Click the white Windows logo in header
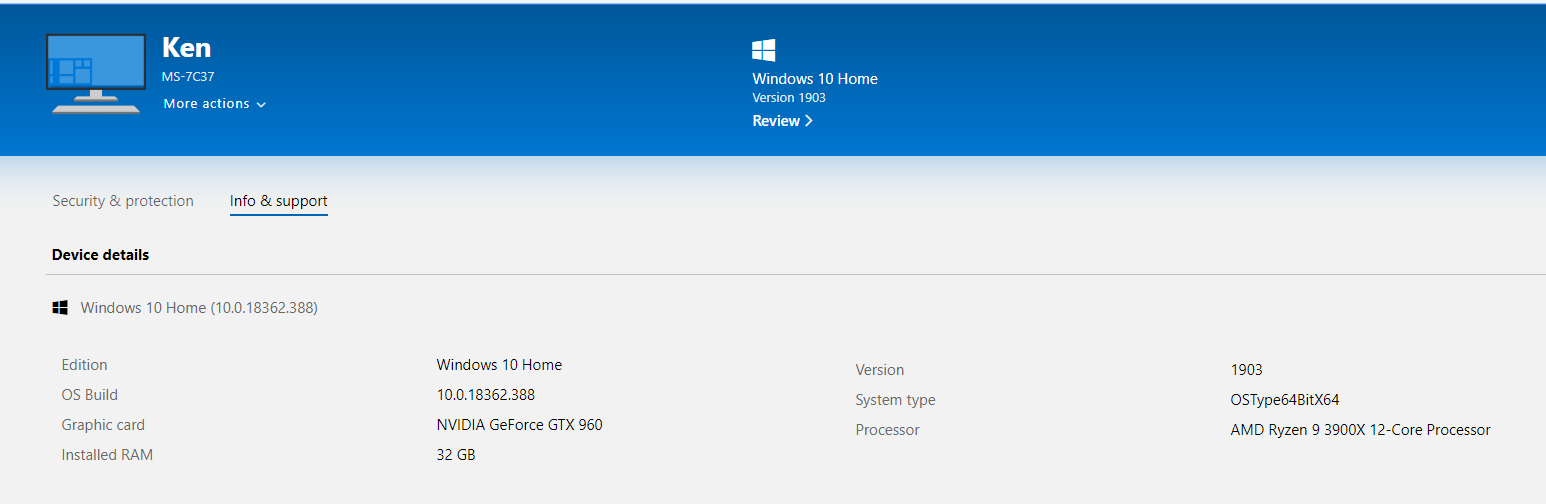1546x504 pixels. tap(763, 50)
